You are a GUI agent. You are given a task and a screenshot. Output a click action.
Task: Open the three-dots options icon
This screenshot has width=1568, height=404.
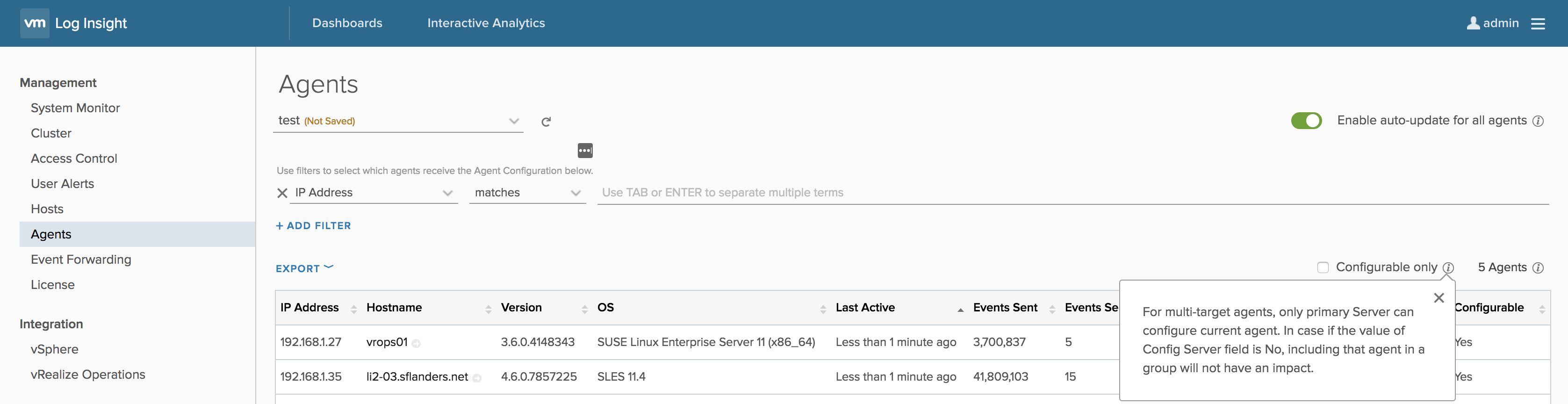click(584, 150)
